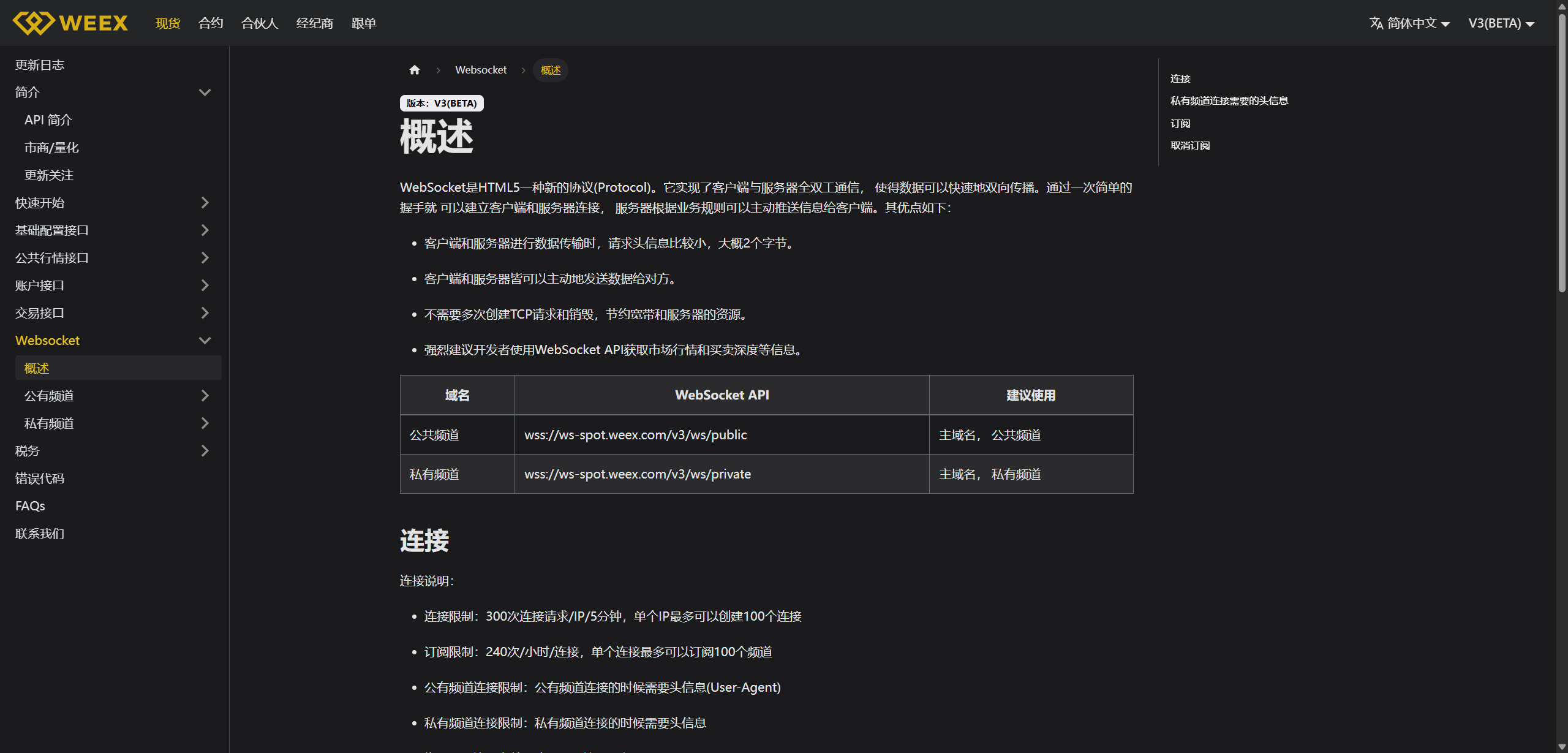1568x753 pixels.
Task: Click the home icon in the breadcrumb
Action: pyautogui.click(x=415, y=70)
